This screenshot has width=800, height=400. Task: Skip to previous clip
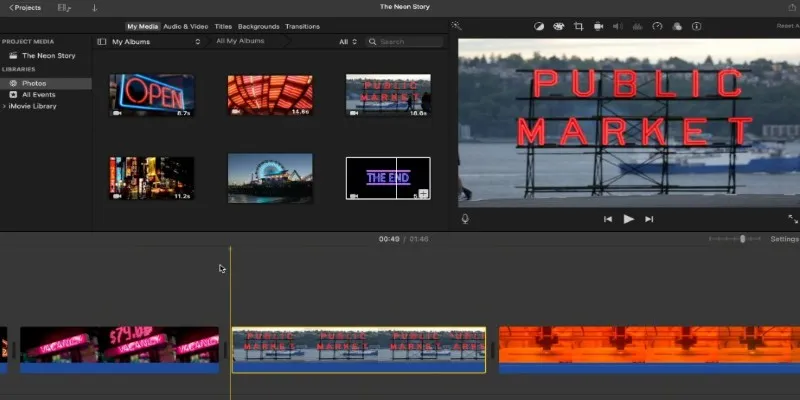pos(608,219)
